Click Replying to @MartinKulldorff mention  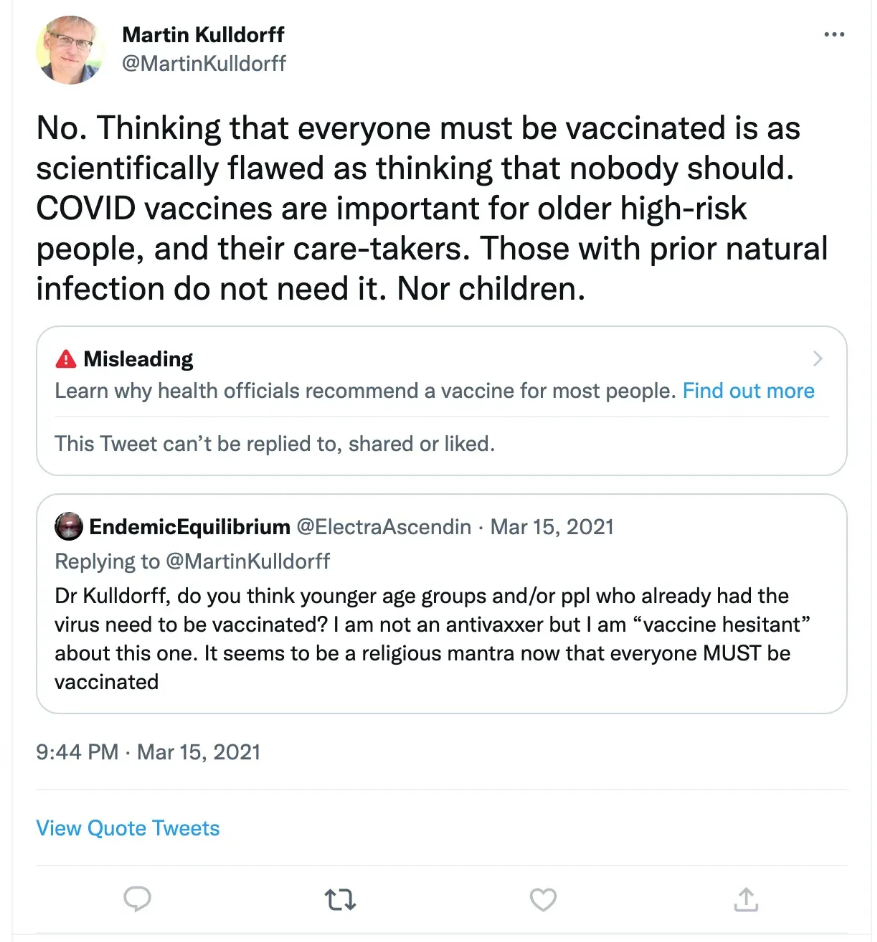(x=247, y=561)
